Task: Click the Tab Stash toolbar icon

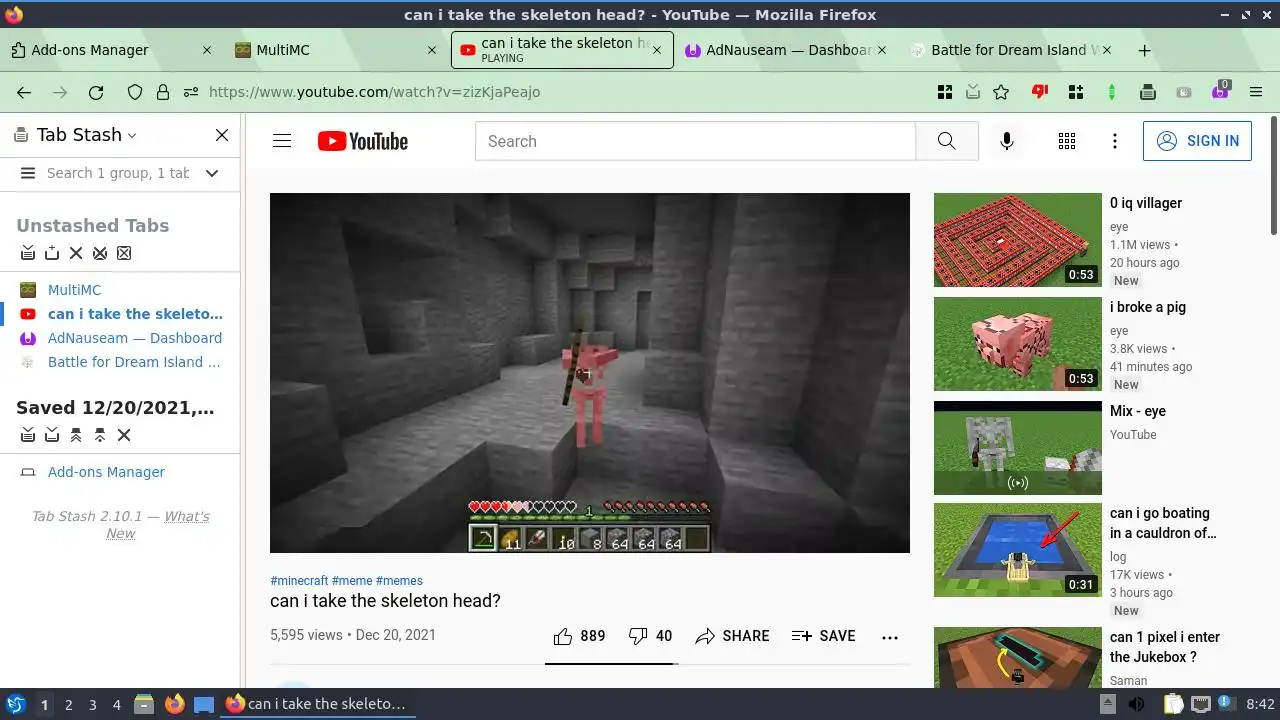Action: (x=973, y=92)
